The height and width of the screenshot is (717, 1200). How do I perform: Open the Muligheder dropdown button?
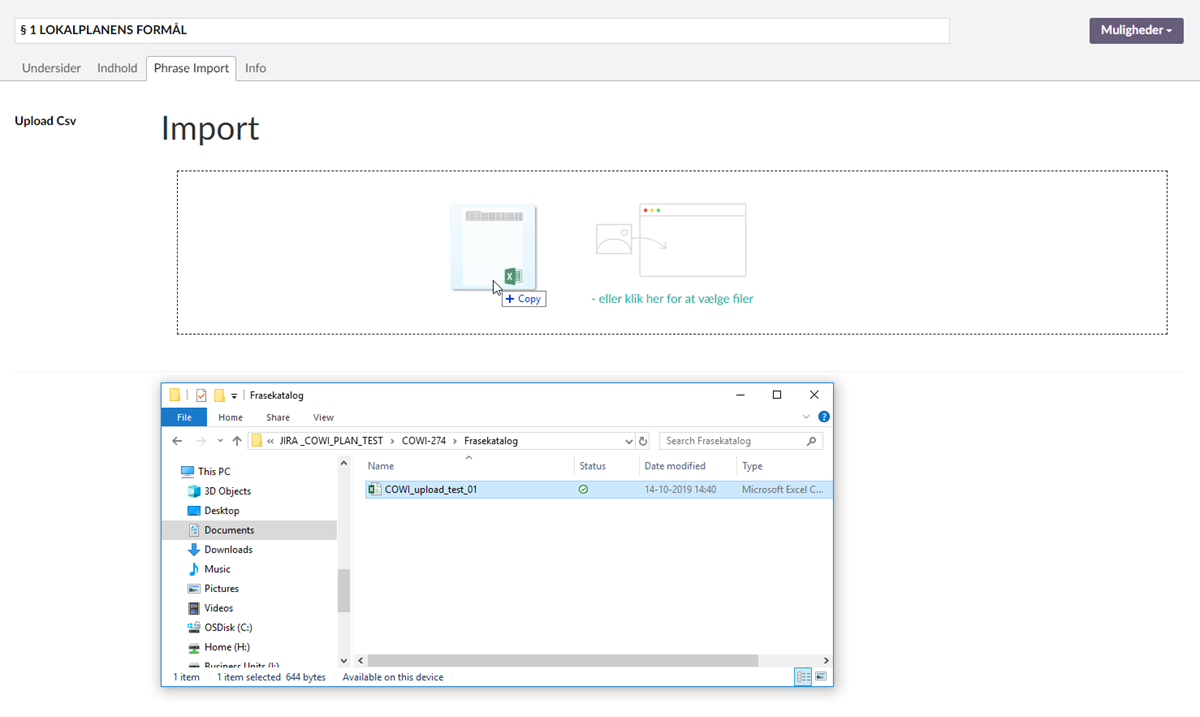pos(1136,31)
